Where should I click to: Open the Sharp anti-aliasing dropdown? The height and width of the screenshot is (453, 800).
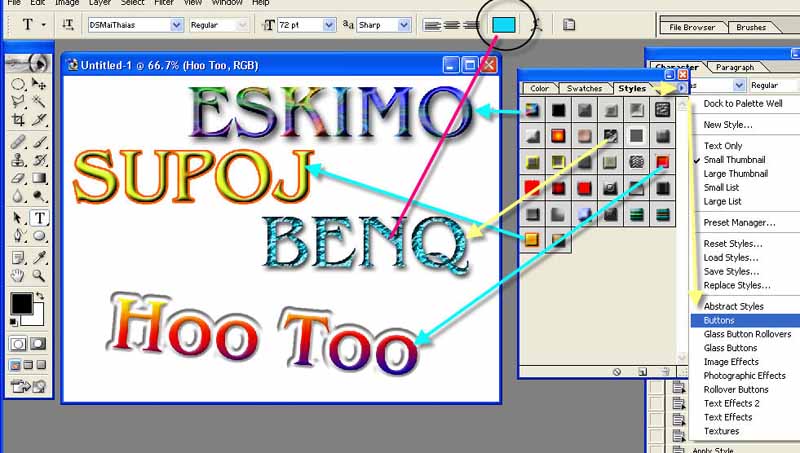(404, 24)
